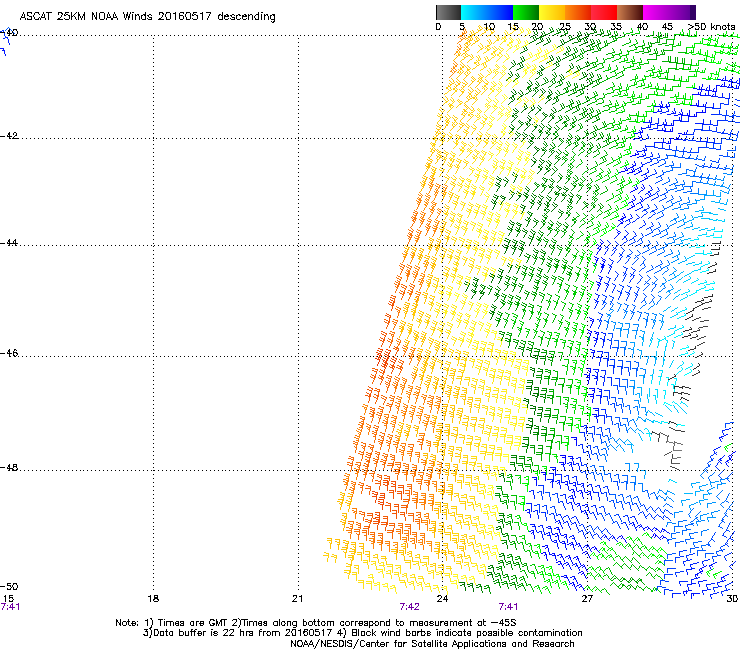This screenshot has height=650, width=740.
Task: Click the note 'Data buffer is 22 hrs from 20160517'
Action: (x=243, y=633)
